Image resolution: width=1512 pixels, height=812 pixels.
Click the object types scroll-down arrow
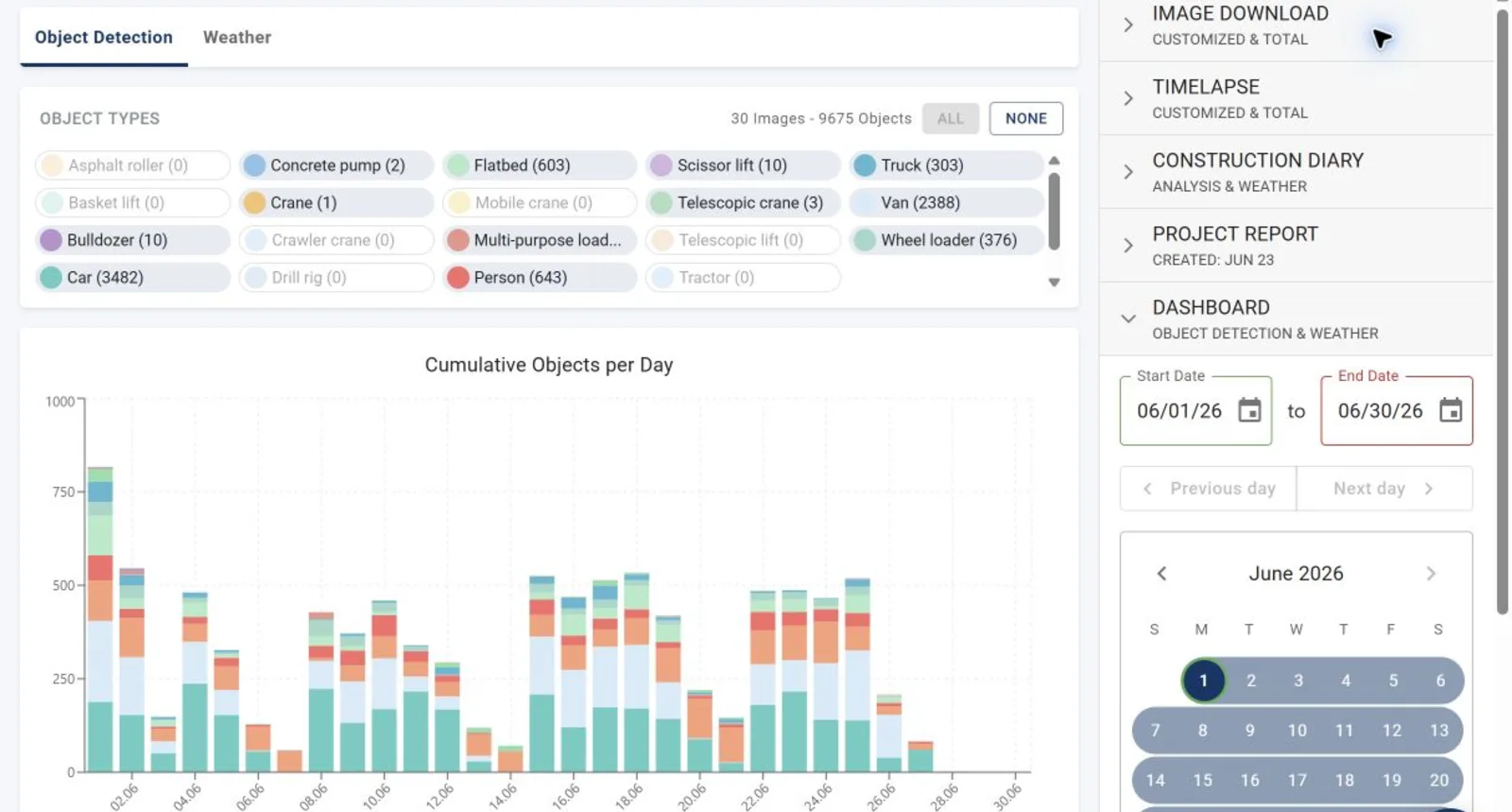tap(1054, 282)
